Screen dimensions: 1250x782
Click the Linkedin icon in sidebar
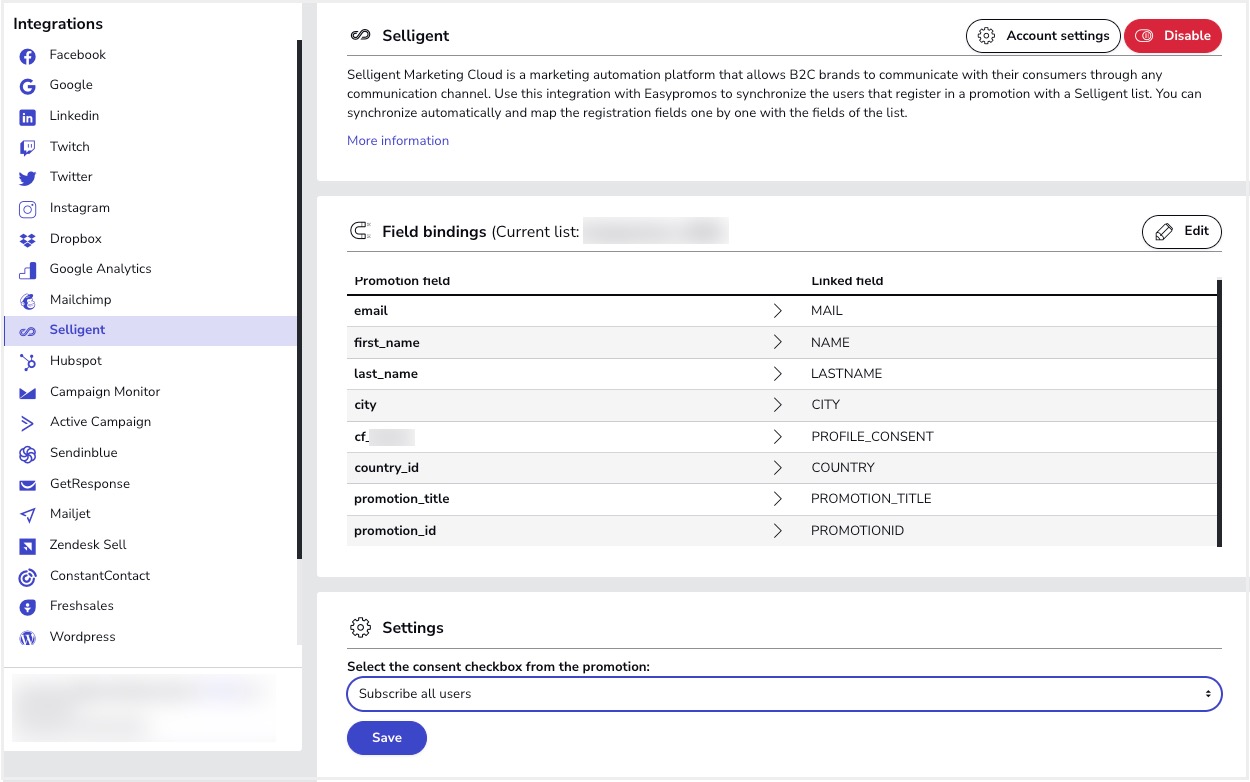coord(28,117)
